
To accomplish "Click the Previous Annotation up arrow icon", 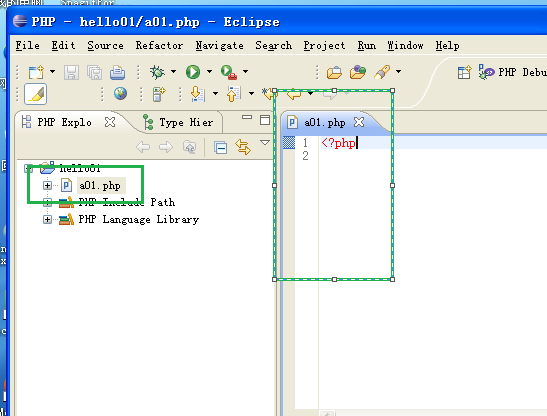I will point(234,94).
